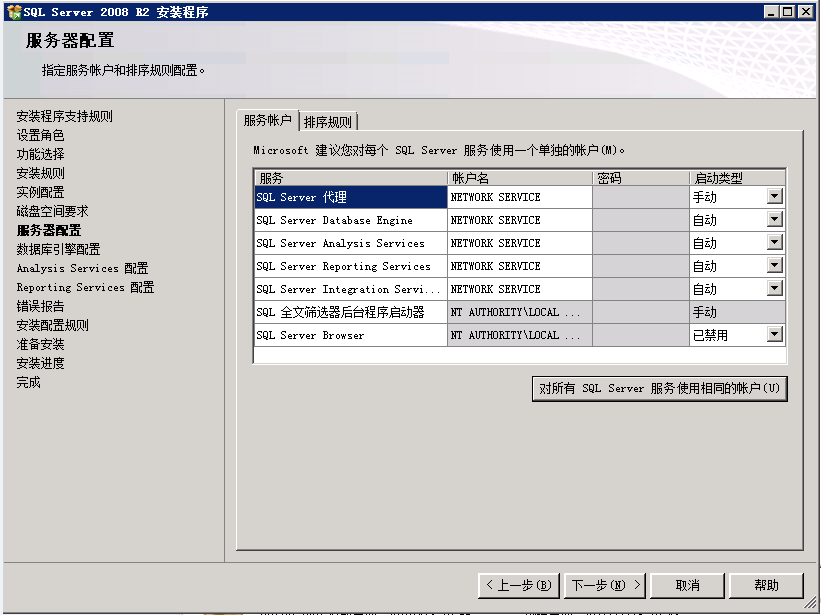Open startup type dropdown for Analysis Services

[x=774, y=243]
